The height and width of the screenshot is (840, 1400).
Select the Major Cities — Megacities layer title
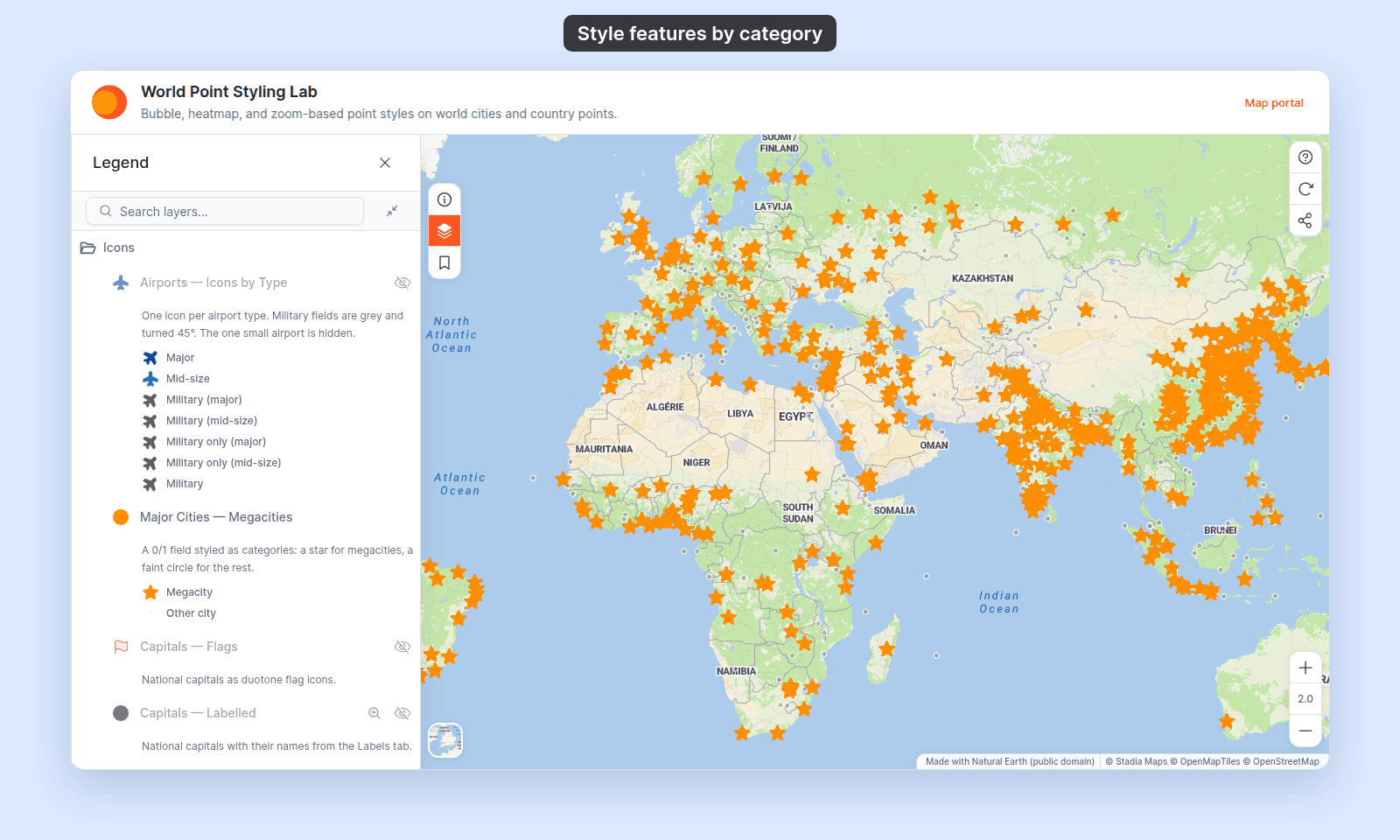[x=216, y=517]
